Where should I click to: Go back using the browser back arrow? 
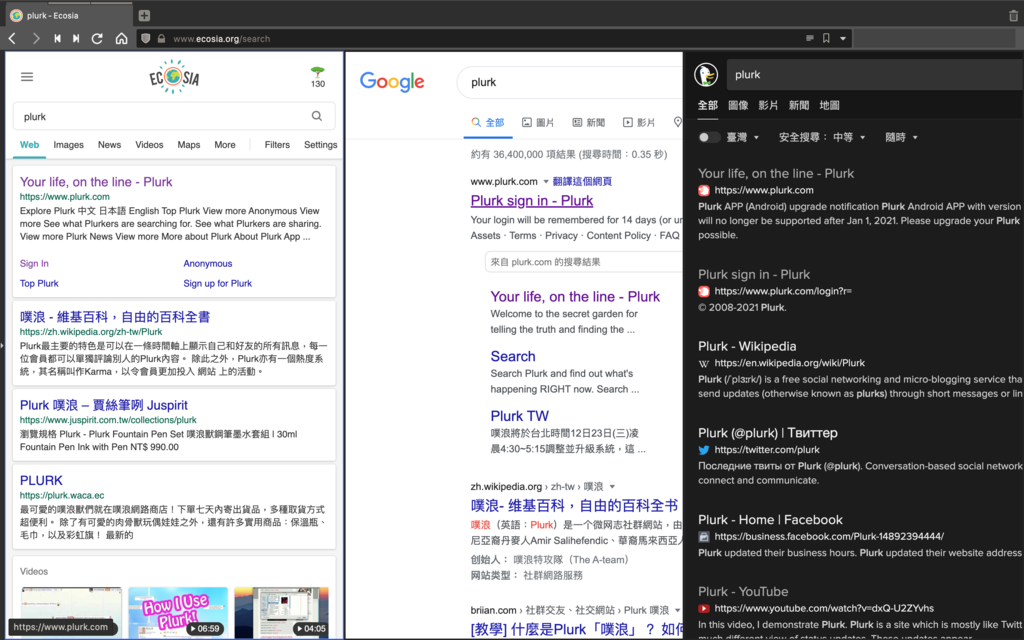pos(12,39)
